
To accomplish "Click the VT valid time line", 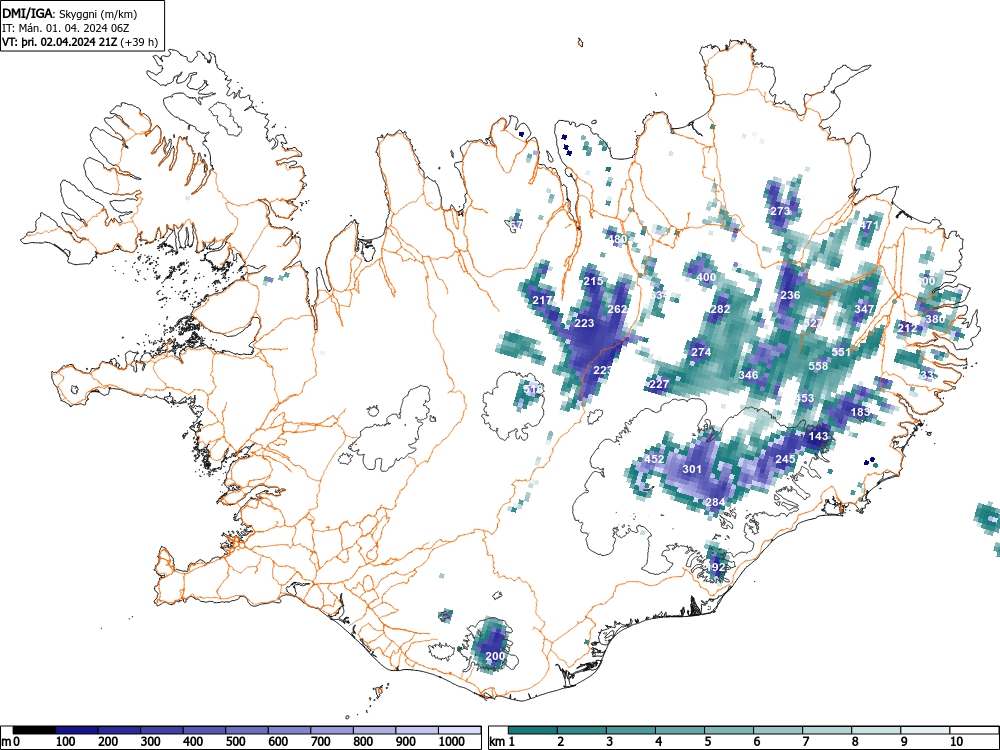I will (x=80, y=42).
